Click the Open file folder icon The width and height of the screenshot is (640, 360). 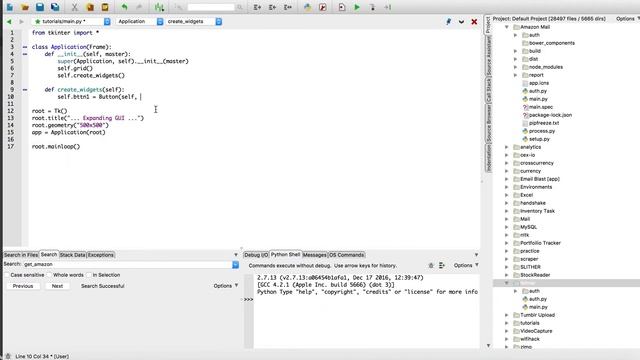point(25,7)
